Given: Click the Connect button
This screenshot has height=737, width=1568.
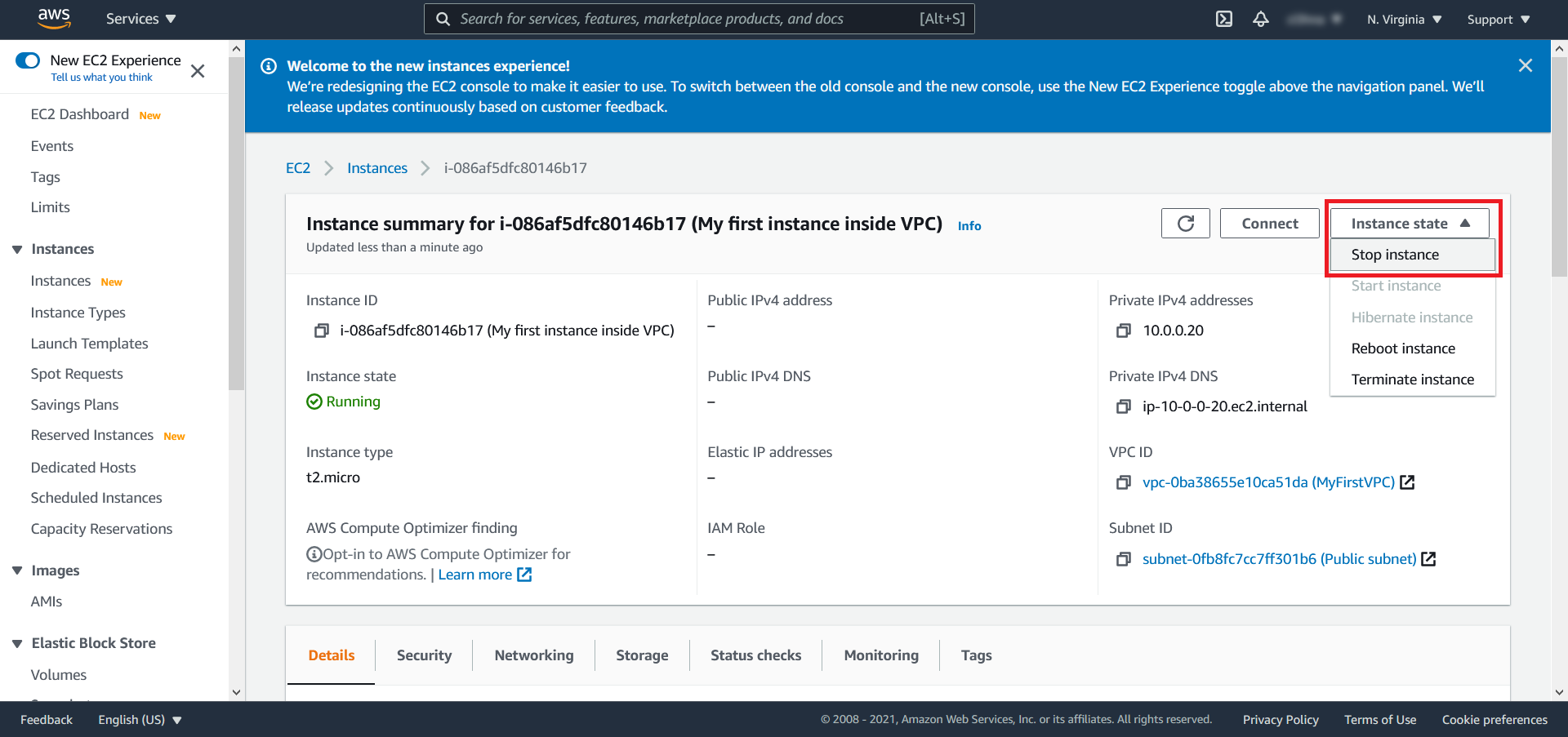Looking at the screenshot, I should point(1269,224).
